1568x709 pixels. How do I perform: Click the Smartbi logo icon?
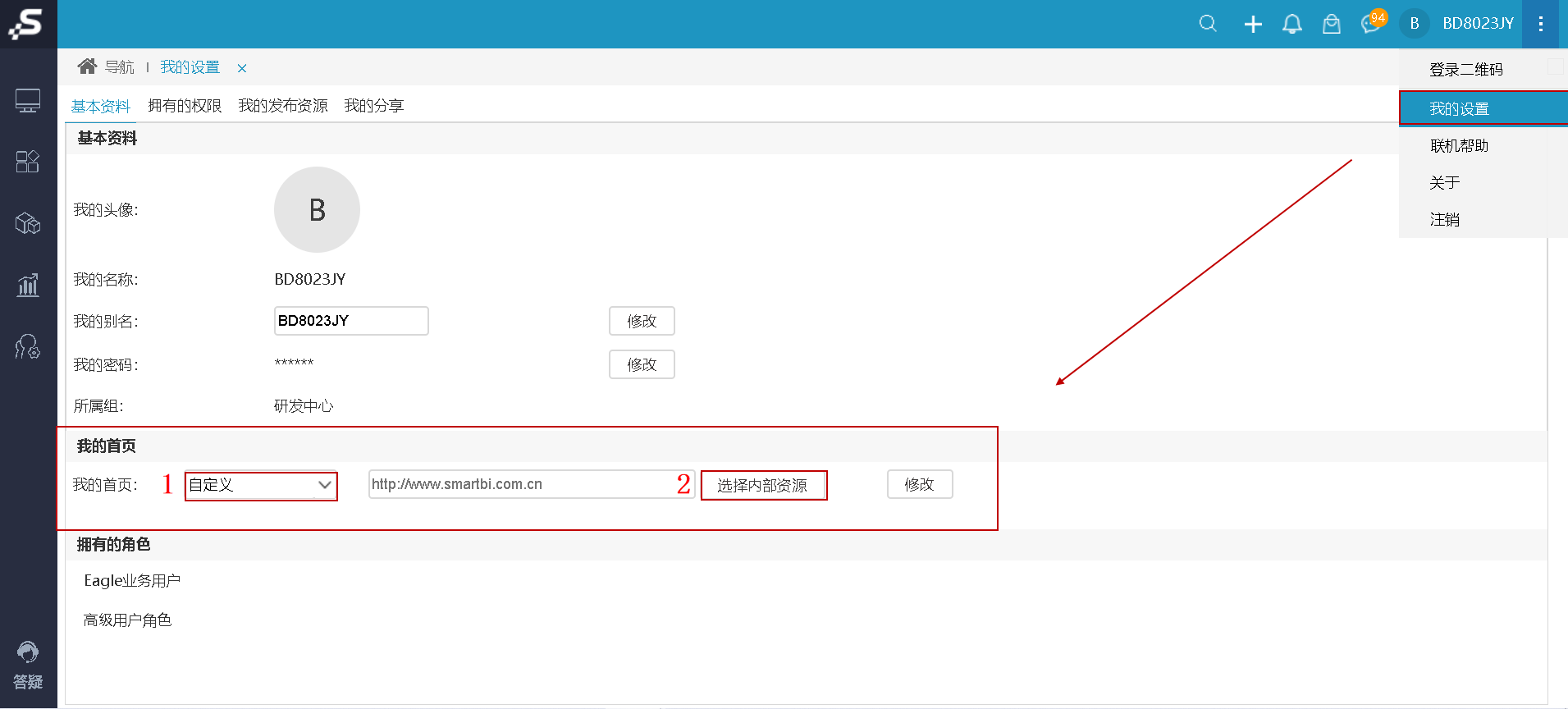pyautogui.click(x=27, y=24)
